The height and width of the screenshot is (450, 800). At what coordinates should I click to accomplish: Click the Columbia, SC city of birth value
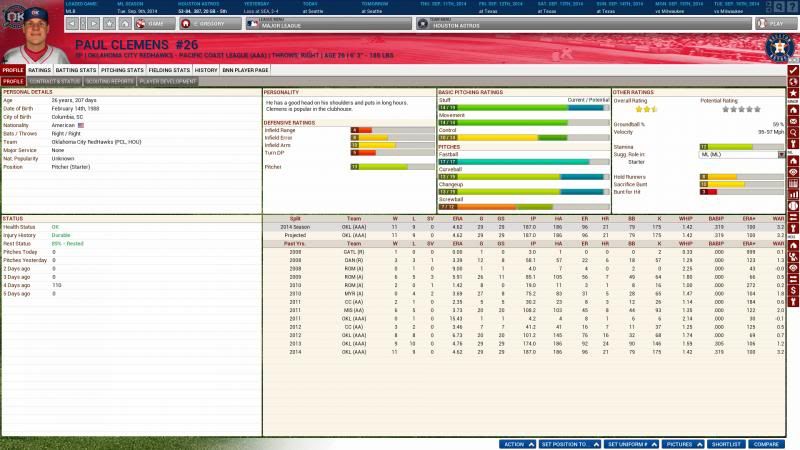coord(67,117)
